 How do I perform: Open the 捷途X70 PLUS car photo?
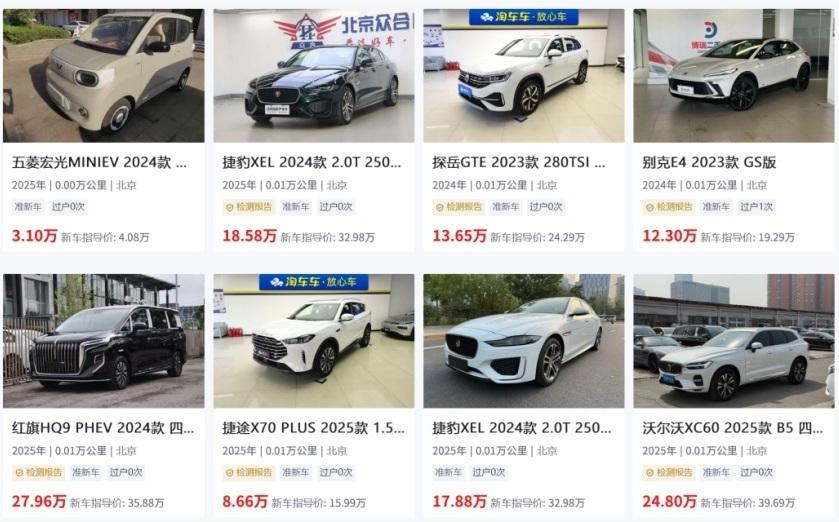point(314,341)
